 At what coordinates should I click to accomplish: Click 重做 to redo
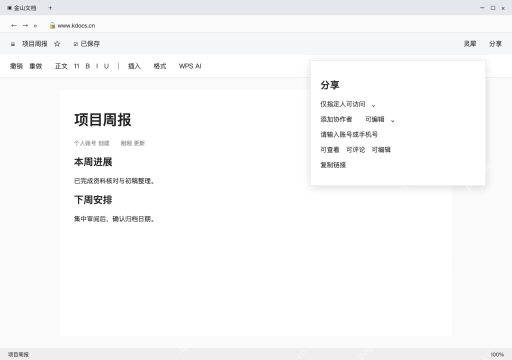coord(36,66)
